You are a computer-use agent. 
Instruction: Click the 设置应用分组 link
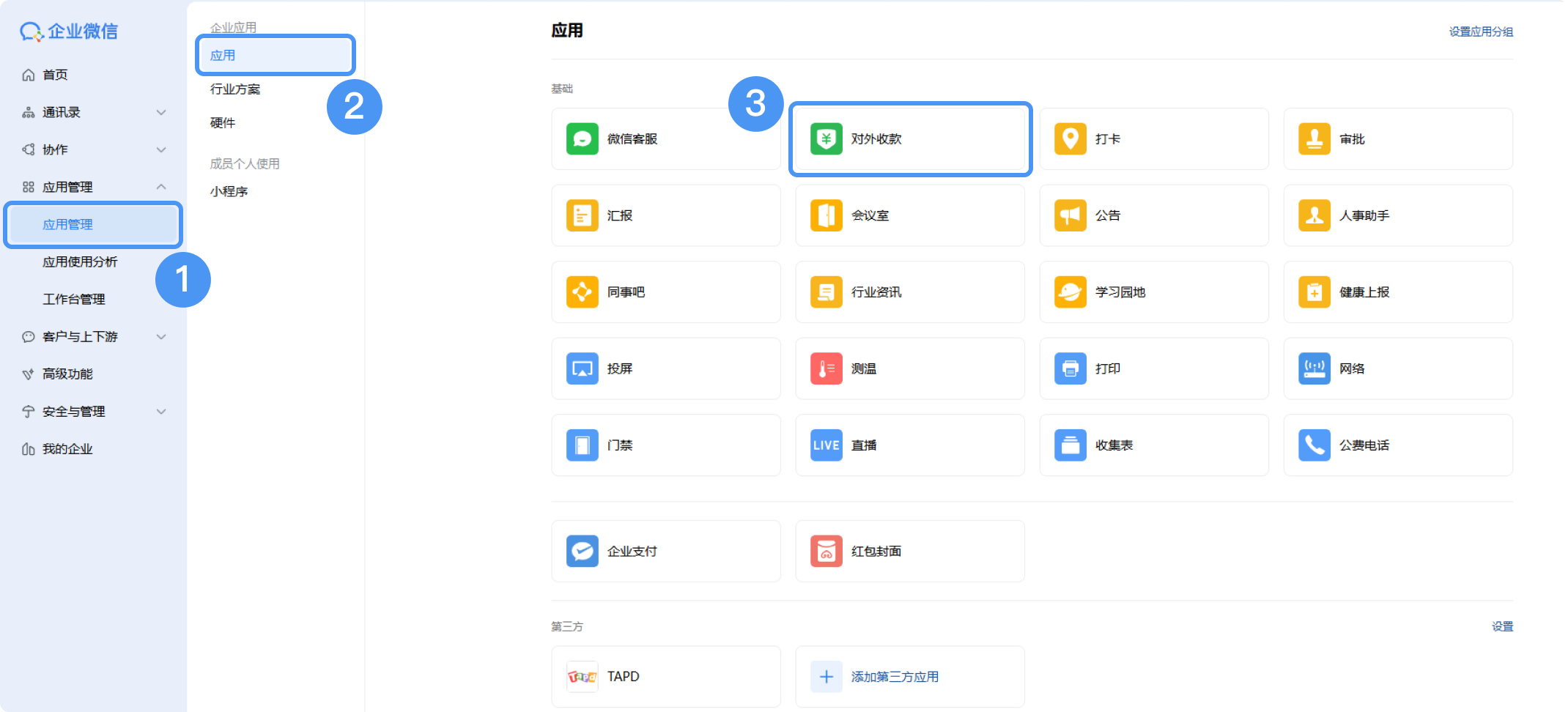(x=1481, y=31)
